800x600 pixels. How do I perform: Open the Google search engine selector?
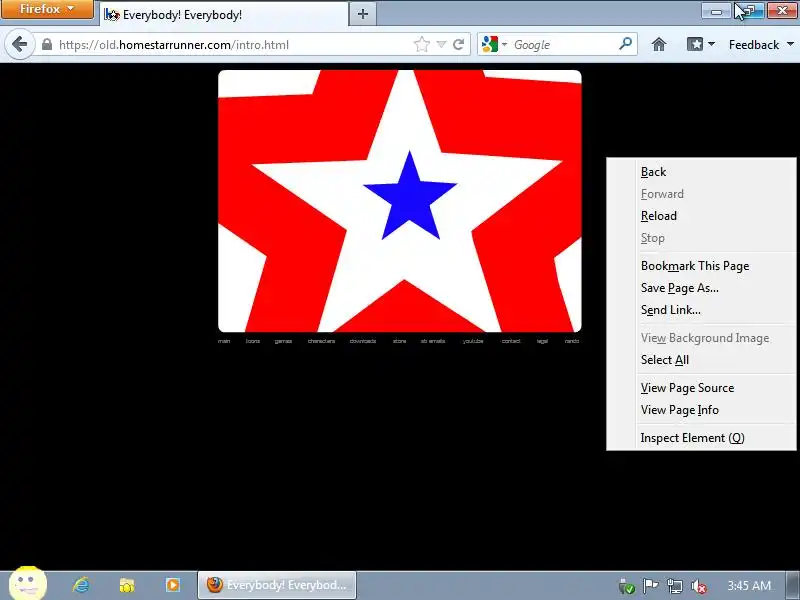[494, 45]
